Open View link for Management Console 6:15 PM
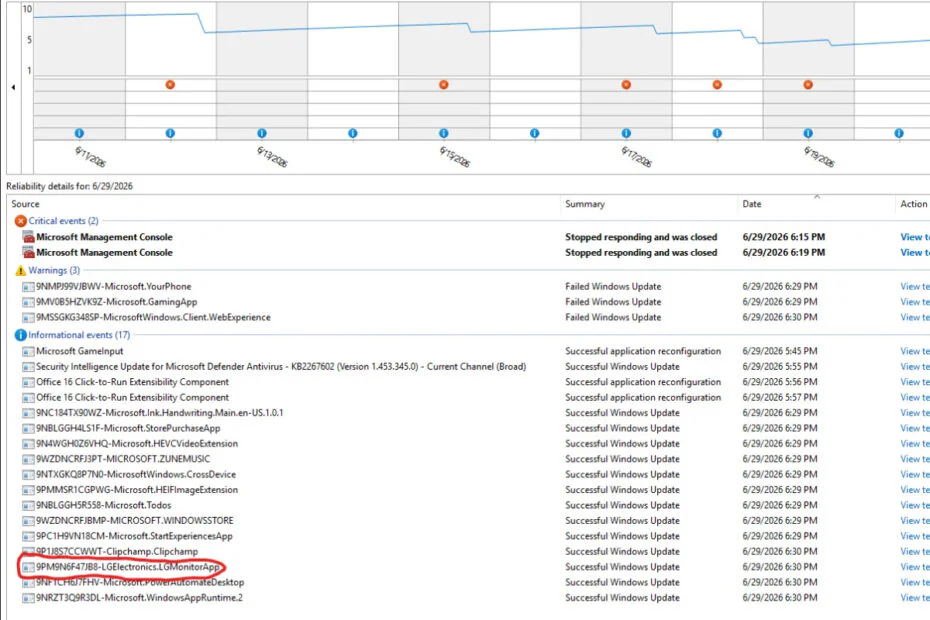The width and height of the screenshot is (930, 620). (x=915, y=237)
